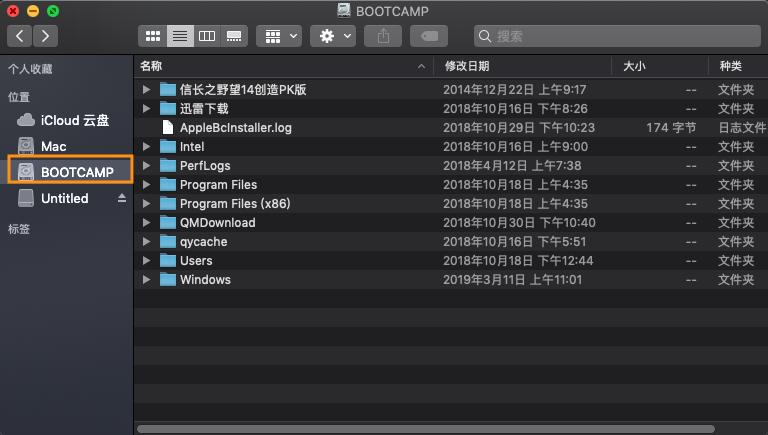This screenshot has height=435, width=768.
Task: Sort by the 修改日期 column header
Action: coord(523,66)
